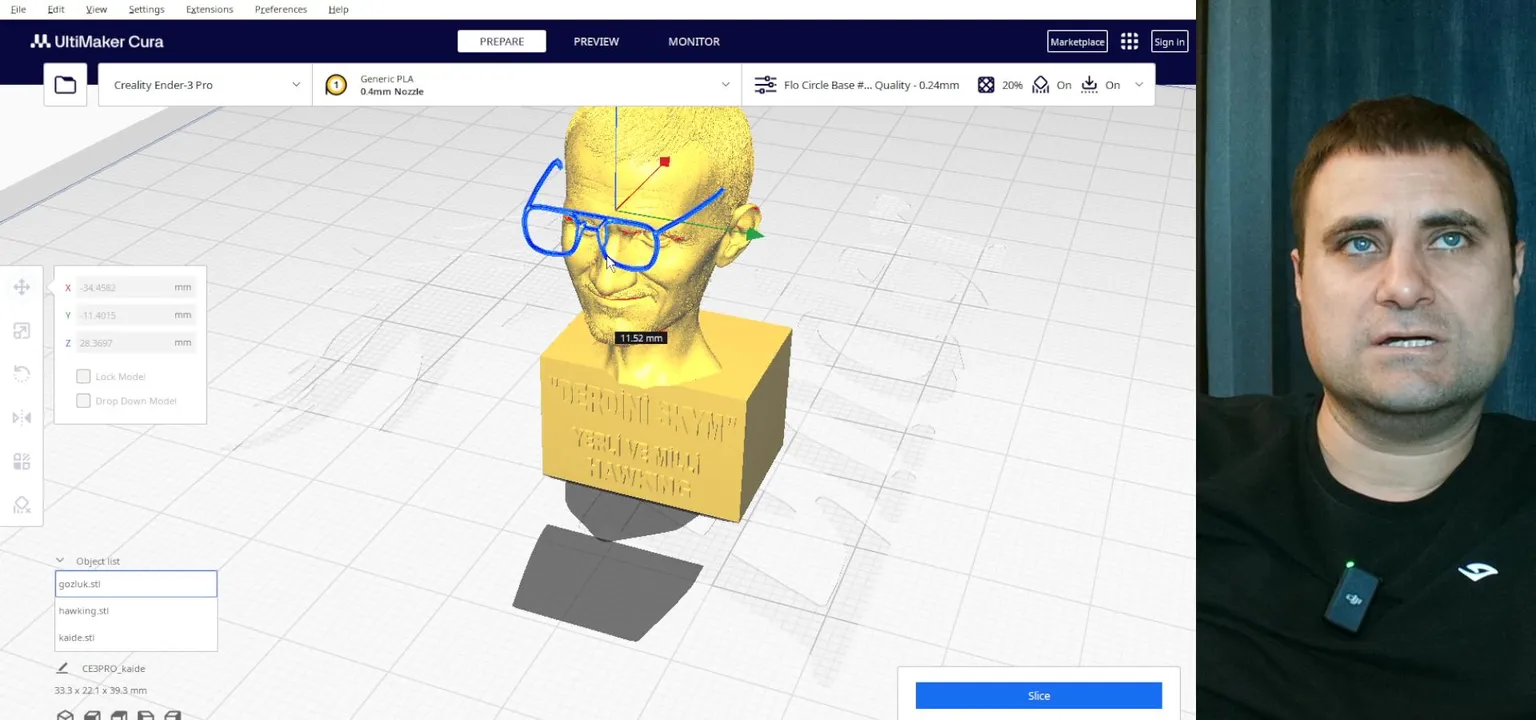Switch to top view cube icon
1536x720 pixels.
coord(119,715)
